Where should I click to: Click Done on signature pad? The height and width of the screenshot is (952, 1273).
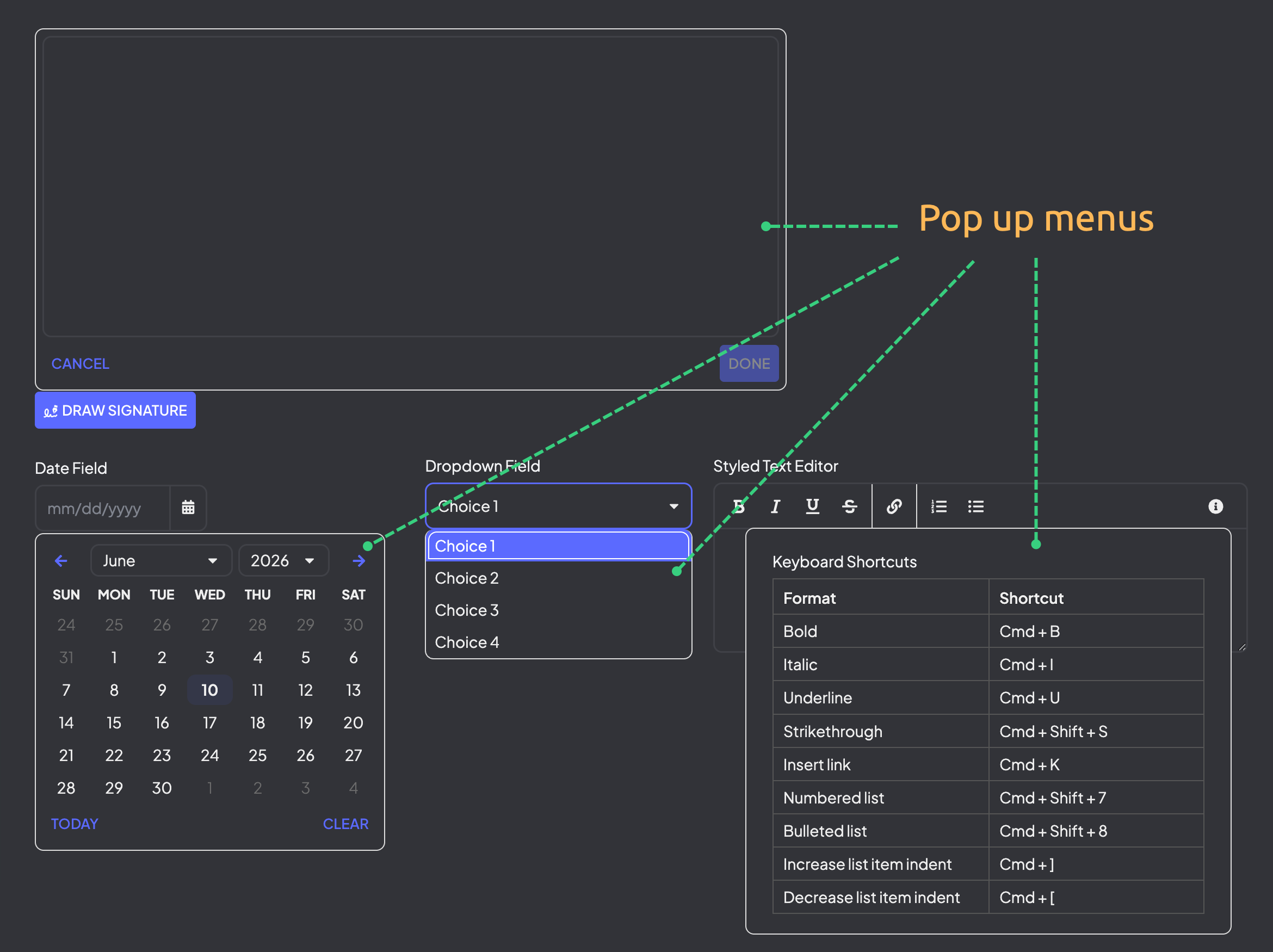tap(749, 364)
